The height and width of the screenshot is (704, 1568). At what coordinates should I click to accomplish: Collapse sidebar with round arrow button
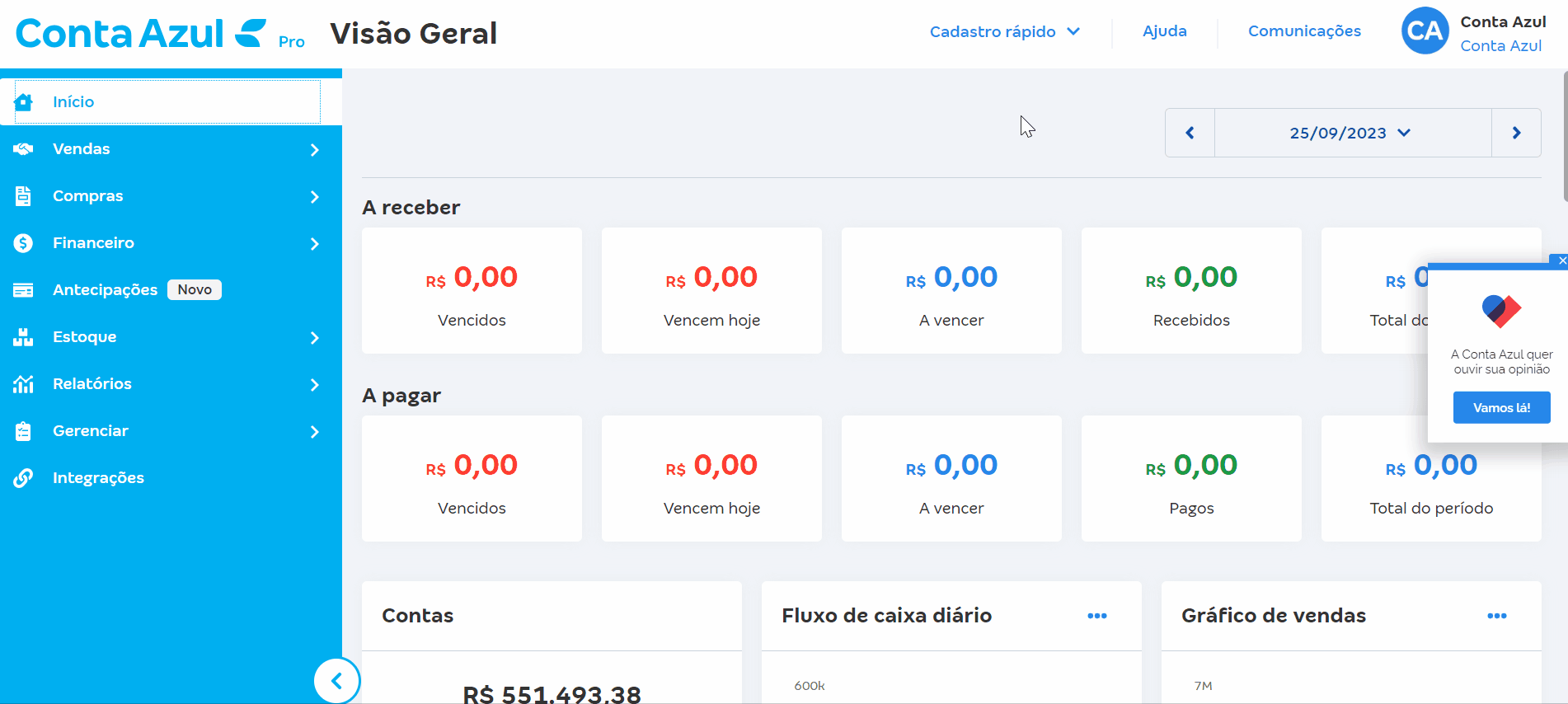point(336,681)
